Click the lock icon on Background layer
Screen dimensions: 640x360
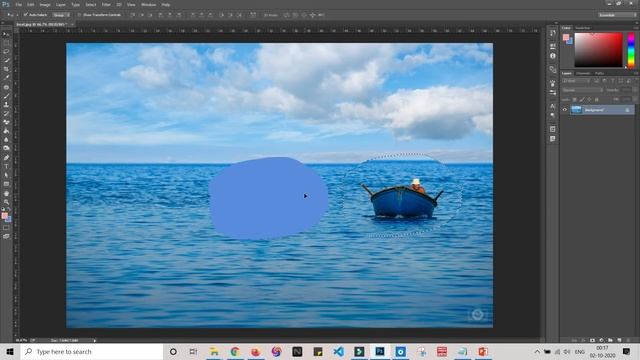pyautogui.click(x=627, y=110)
